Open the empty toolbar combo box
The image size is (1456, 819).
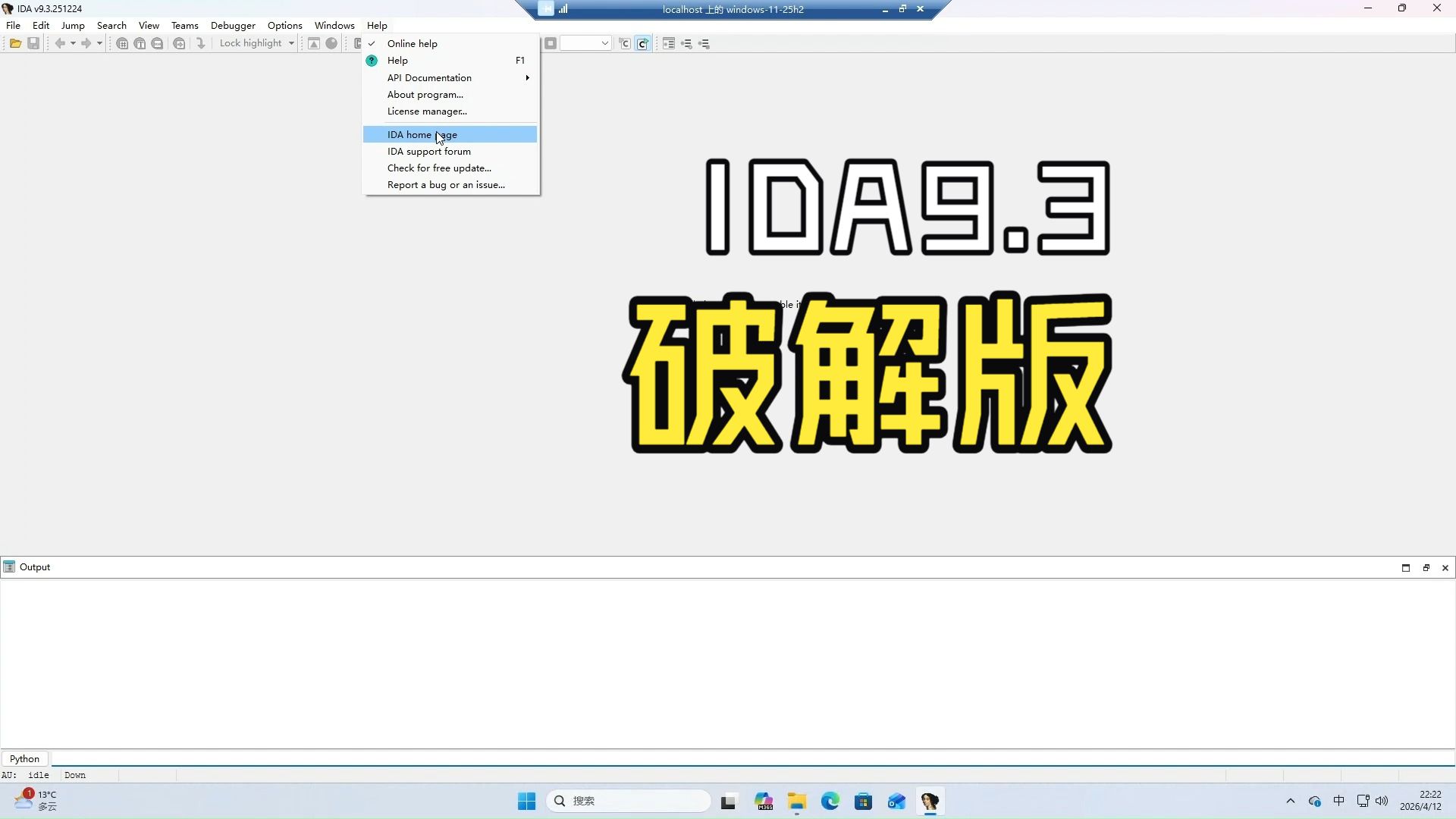click(585, 43)
